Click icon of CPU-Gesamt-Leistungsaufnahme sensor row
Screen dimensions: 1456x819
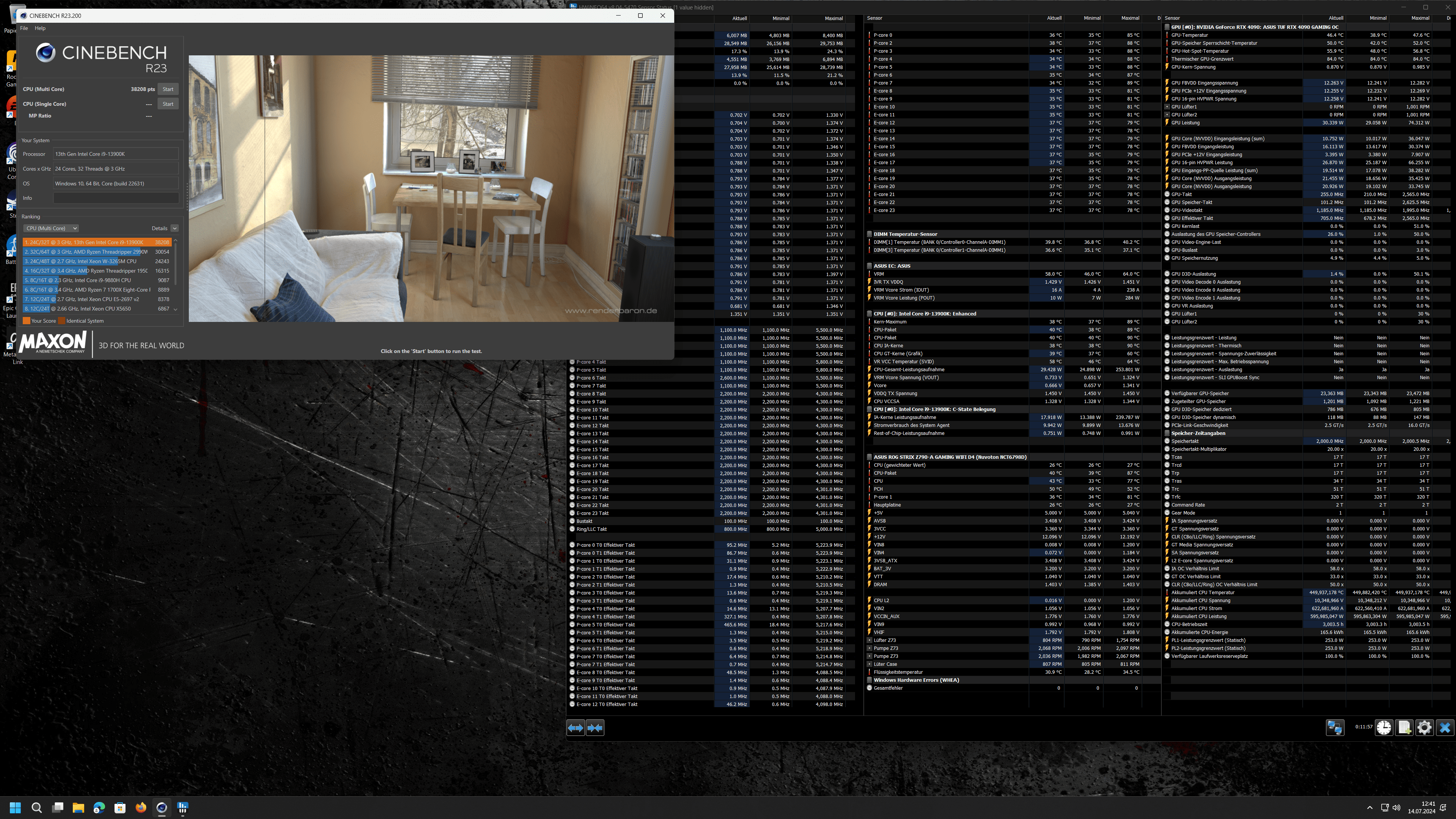[869, 370]
